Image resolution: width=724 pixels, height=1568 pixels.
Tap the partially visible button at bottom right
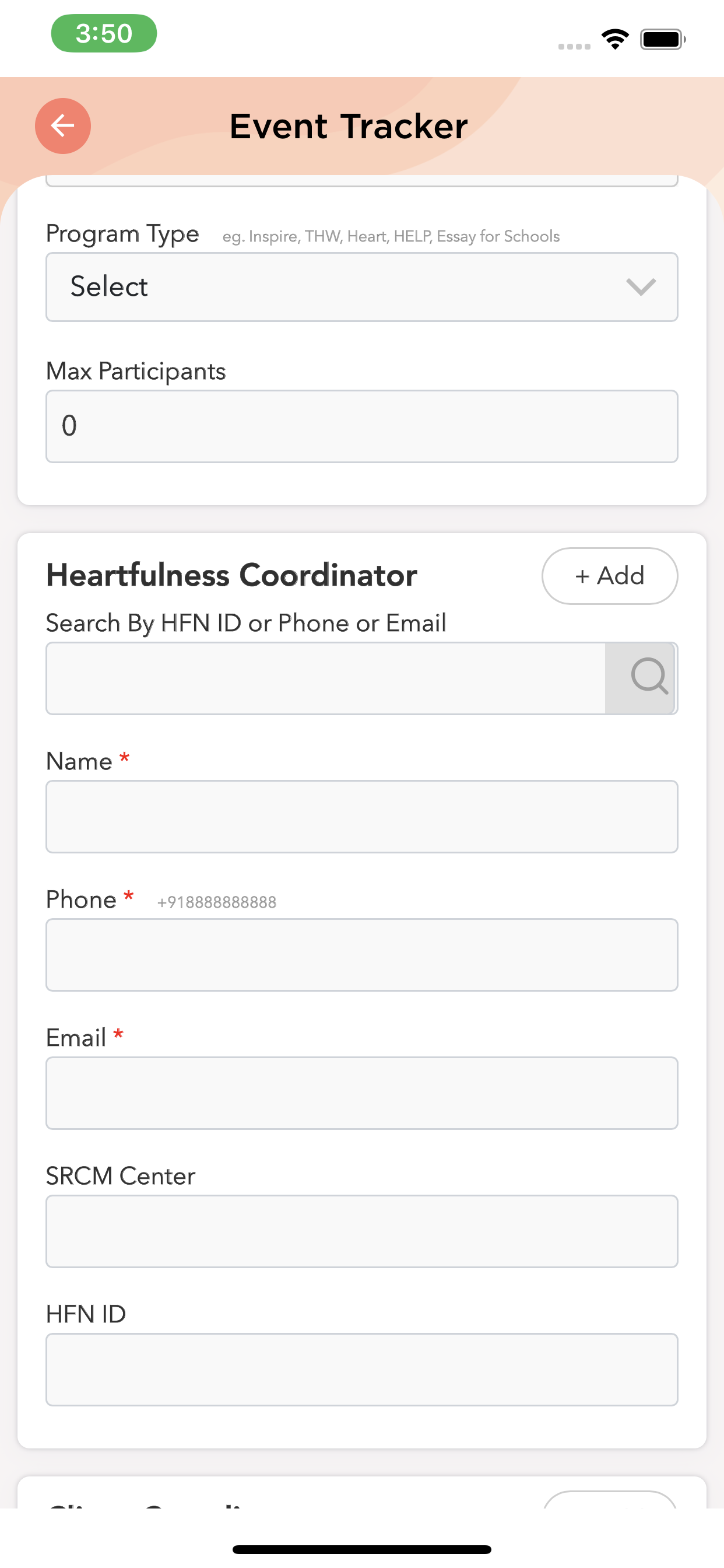coord(610,1499)
